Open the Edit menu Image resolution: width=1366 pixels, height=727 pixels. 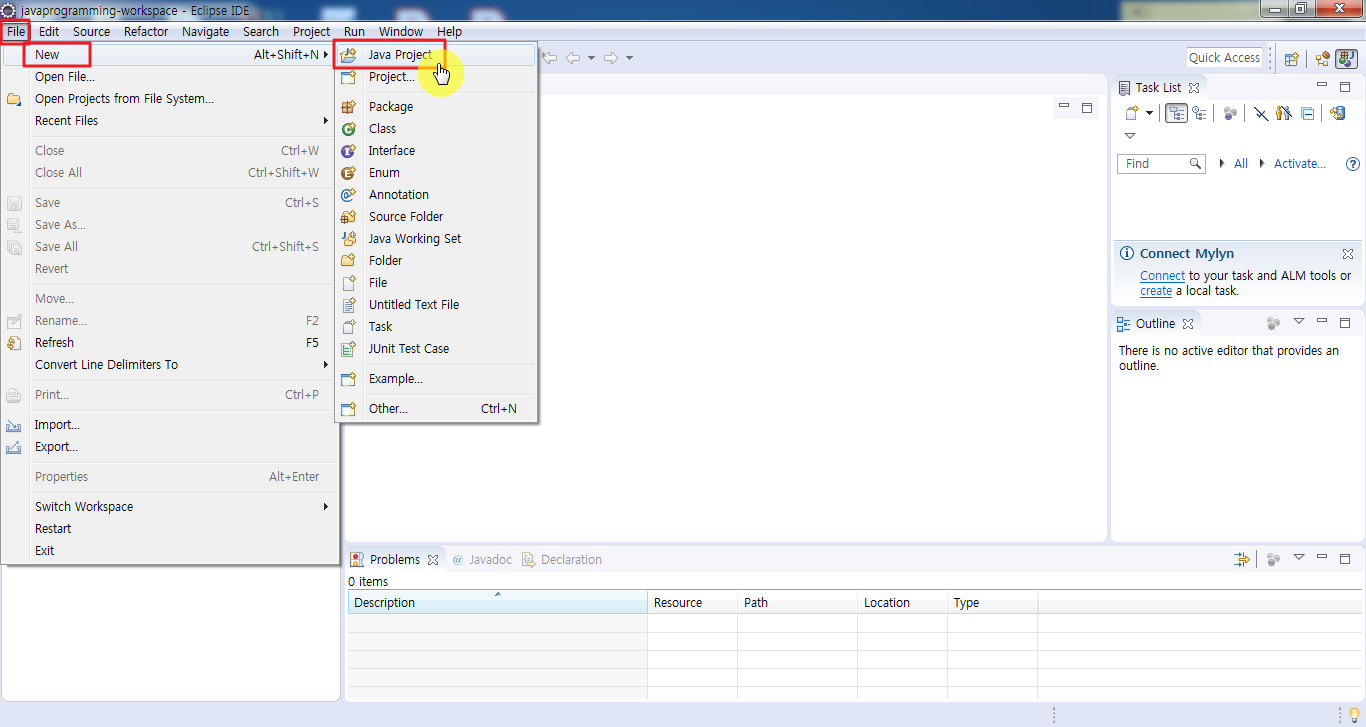pyautogui.click(x=49, y=31)
